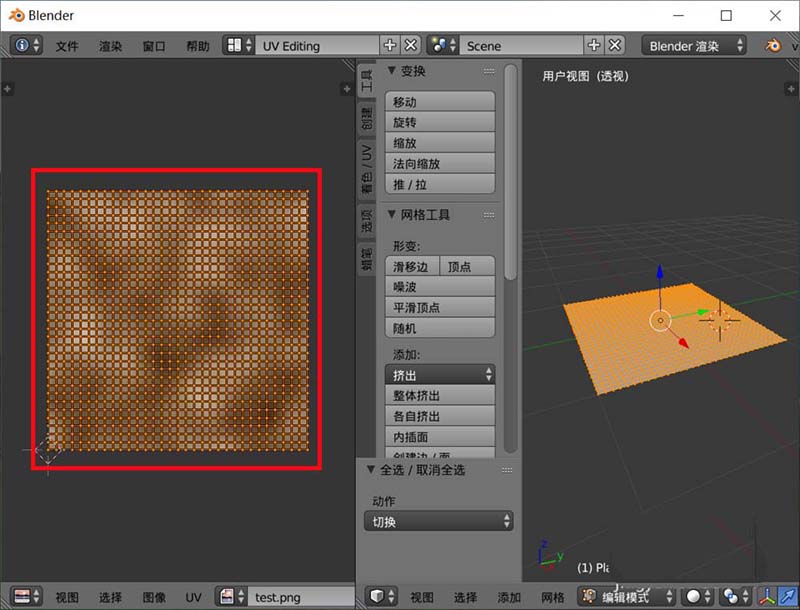Open the 编辑模式 mode dropdown
Screen dimensions: 800x610
coord(627,596)
